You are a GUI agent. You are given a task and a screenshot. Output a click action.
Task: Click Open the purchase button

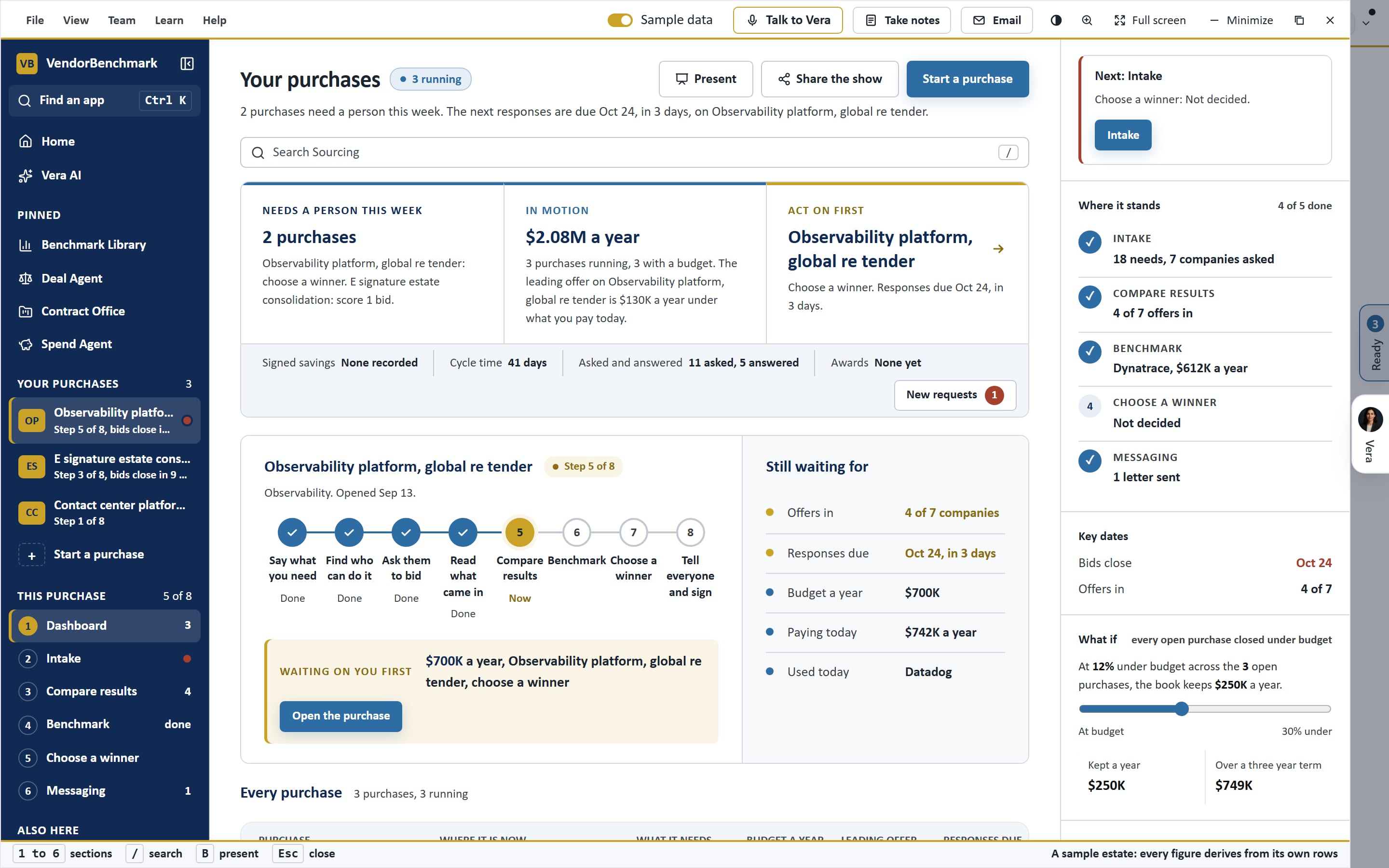click(340, 716)
